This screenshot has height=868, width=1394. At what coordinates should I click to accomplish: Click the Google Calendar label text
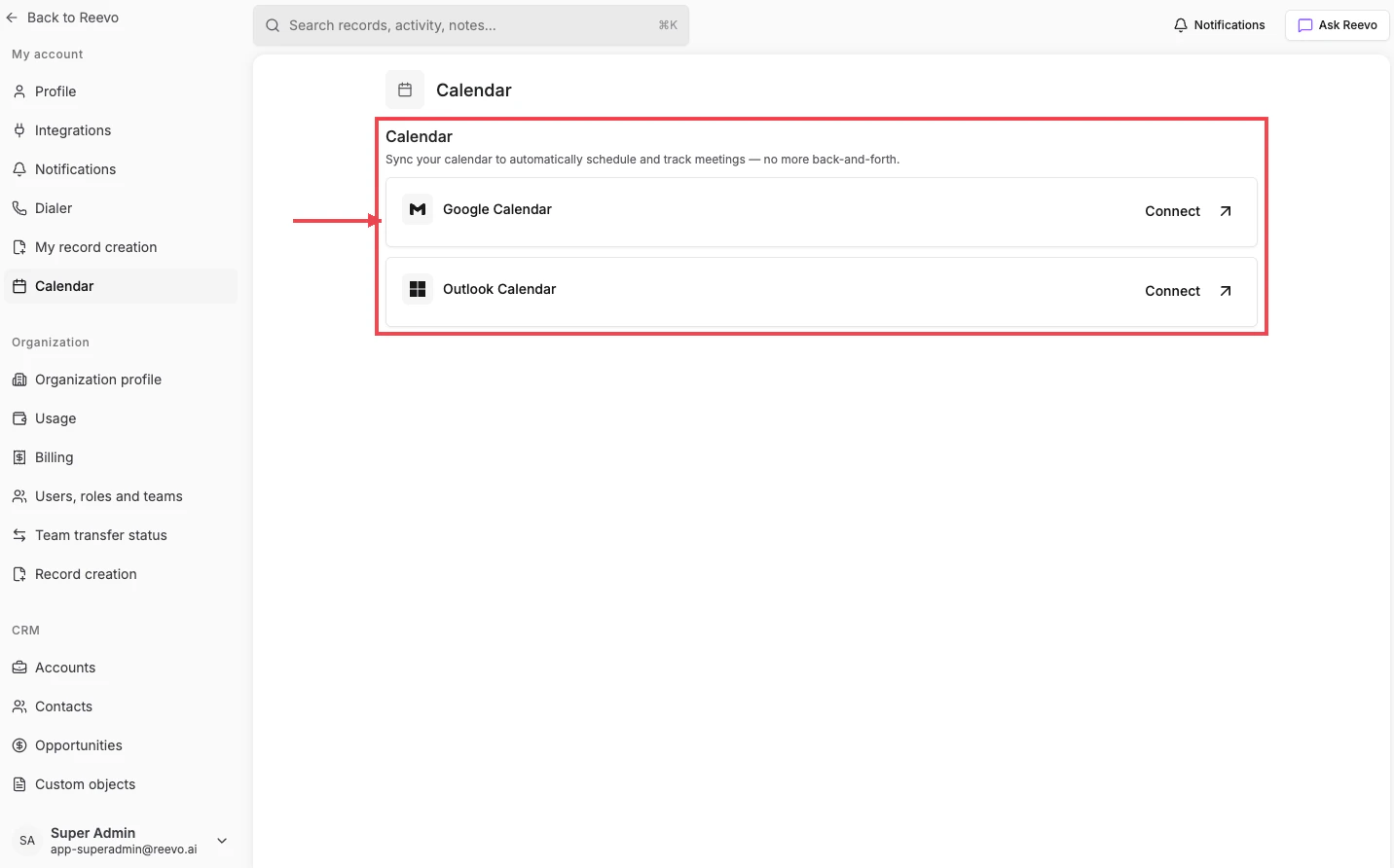coord(497,209)
